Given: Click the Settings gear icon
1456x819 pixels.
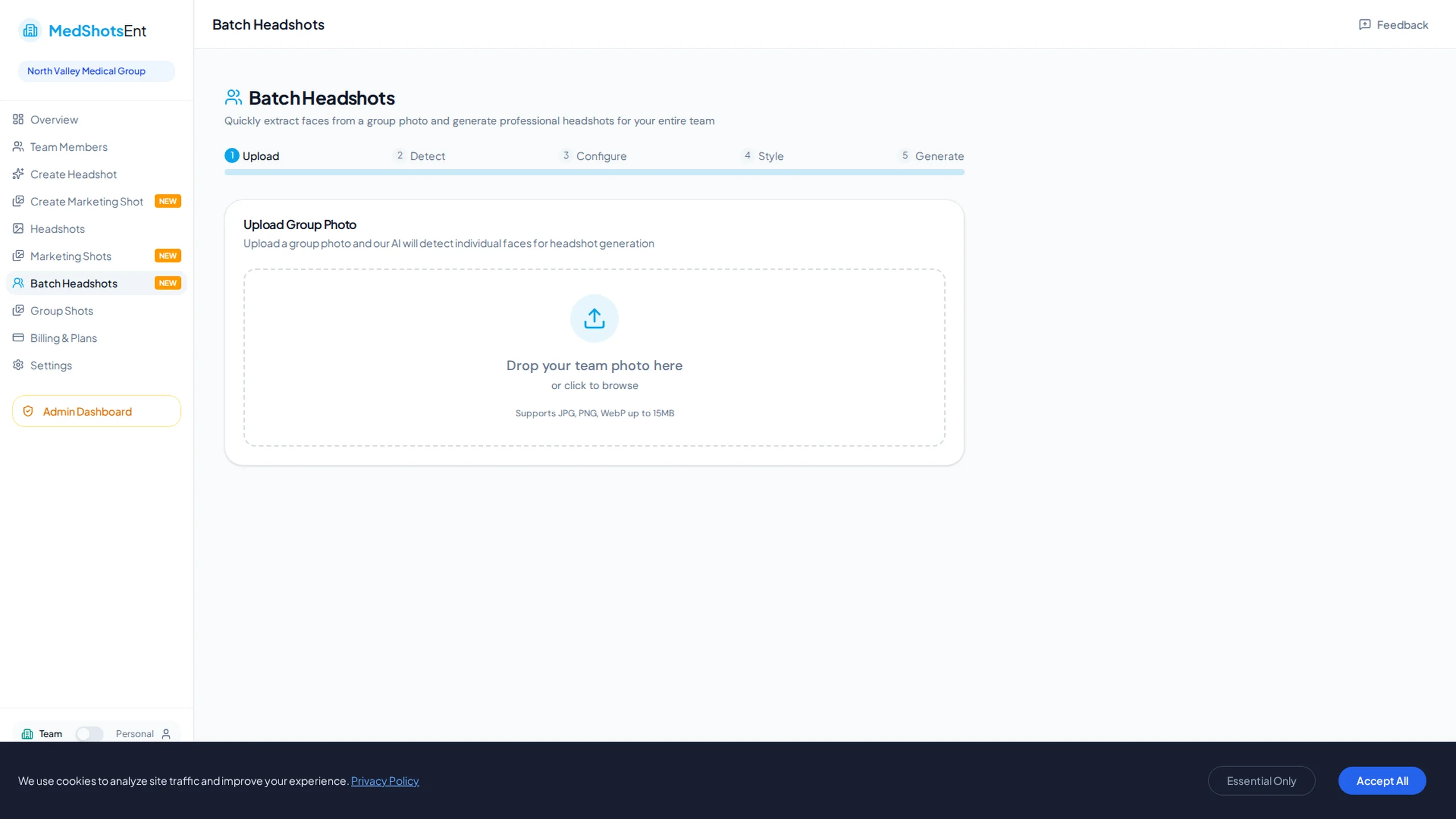Looking at the screenshot, I should click(x=18, y=365).
